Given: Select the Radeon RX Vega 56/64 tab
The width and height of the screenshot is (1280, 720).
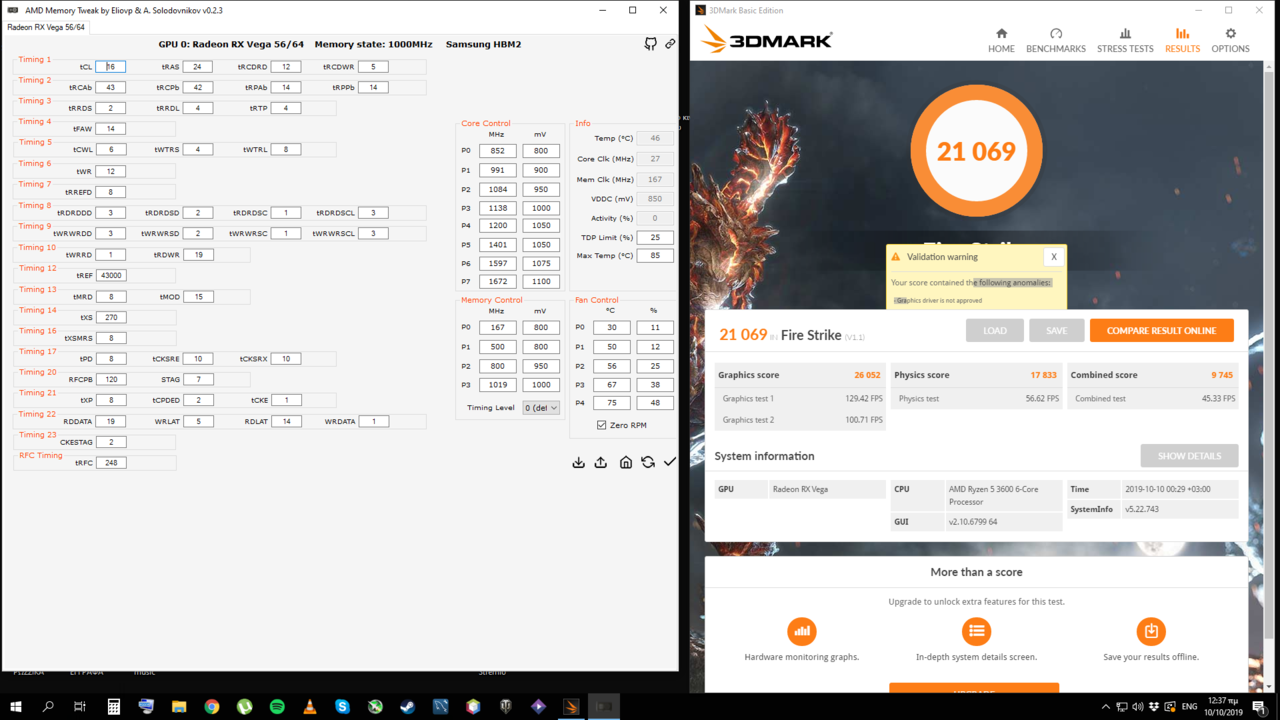Looking at the screenshot, I should pyautogui.click(x=46, y=27).
